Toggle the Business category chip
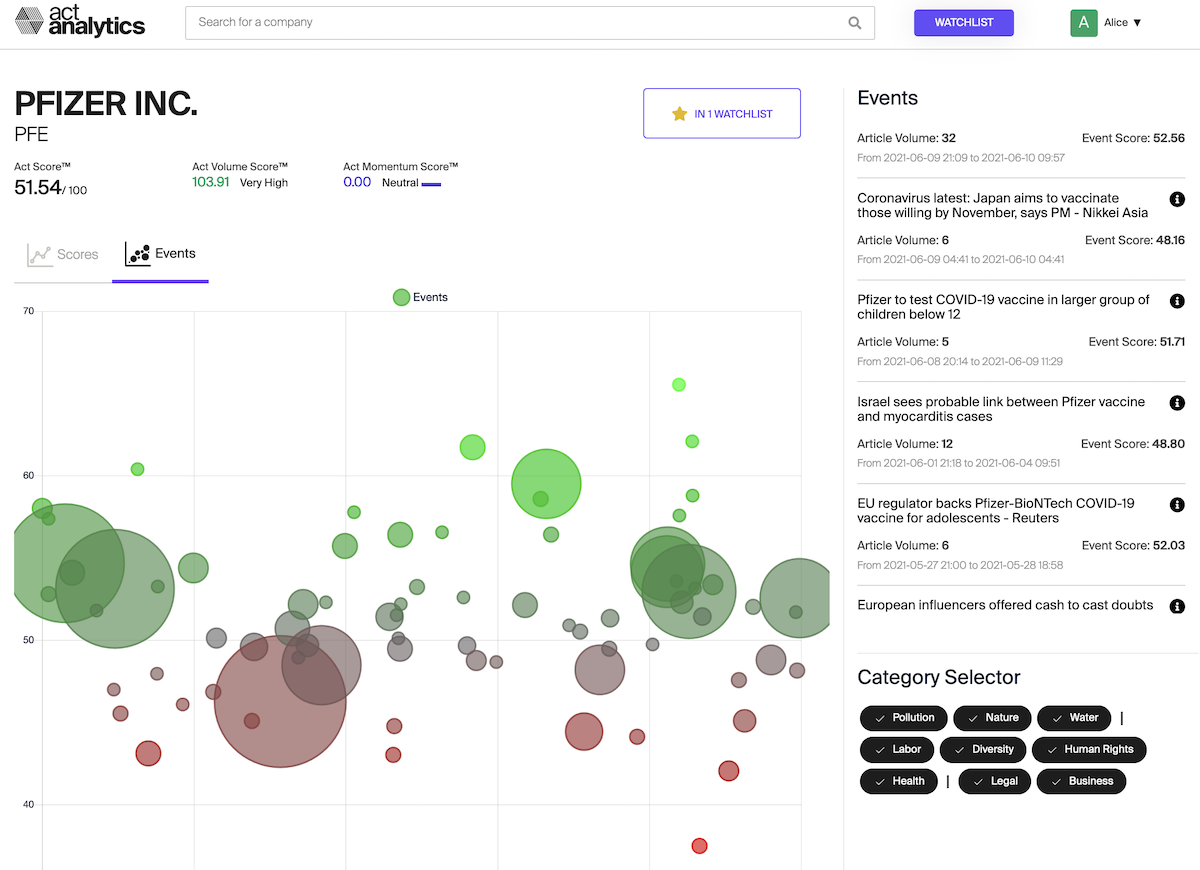1200x870 pixels. (1081, 781)
